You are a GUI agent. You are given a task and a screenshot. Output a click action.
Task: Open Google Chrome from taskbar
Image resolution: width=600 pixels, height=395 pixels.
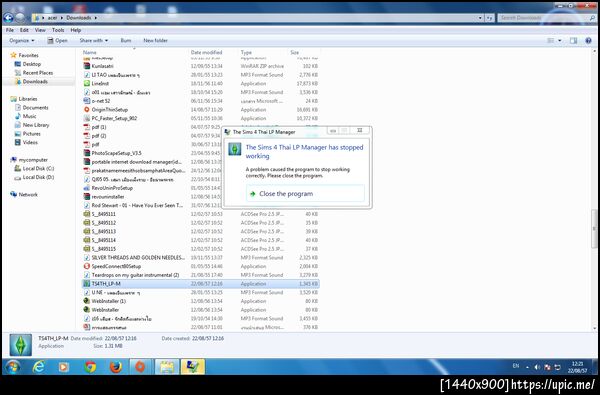(x=90, y=367)
